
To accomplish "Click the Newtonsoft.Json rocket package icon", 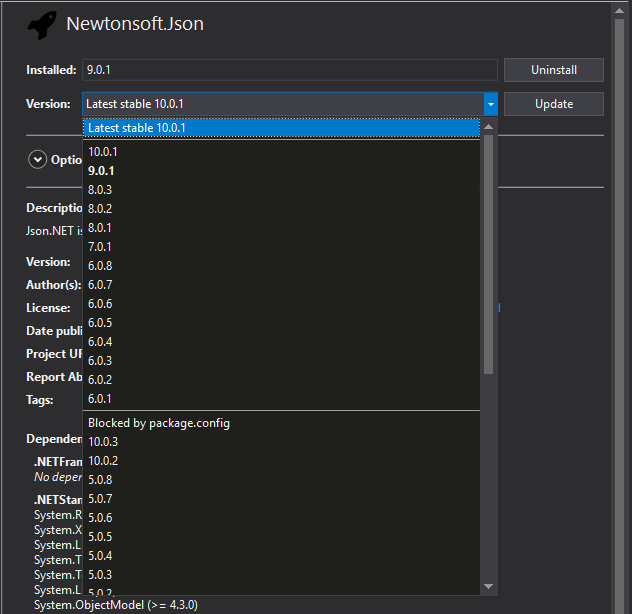I will pos(42,25).
